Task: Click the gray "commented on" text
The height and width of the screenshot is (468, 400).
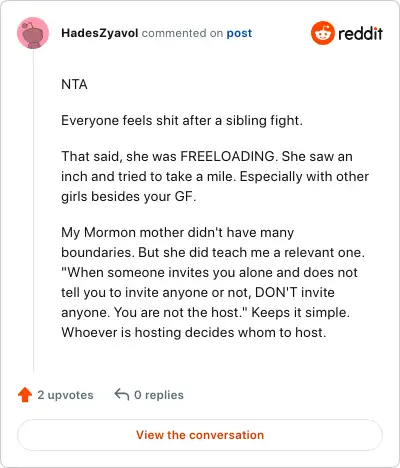Action: pyautogui.click(x=182, y=33)
